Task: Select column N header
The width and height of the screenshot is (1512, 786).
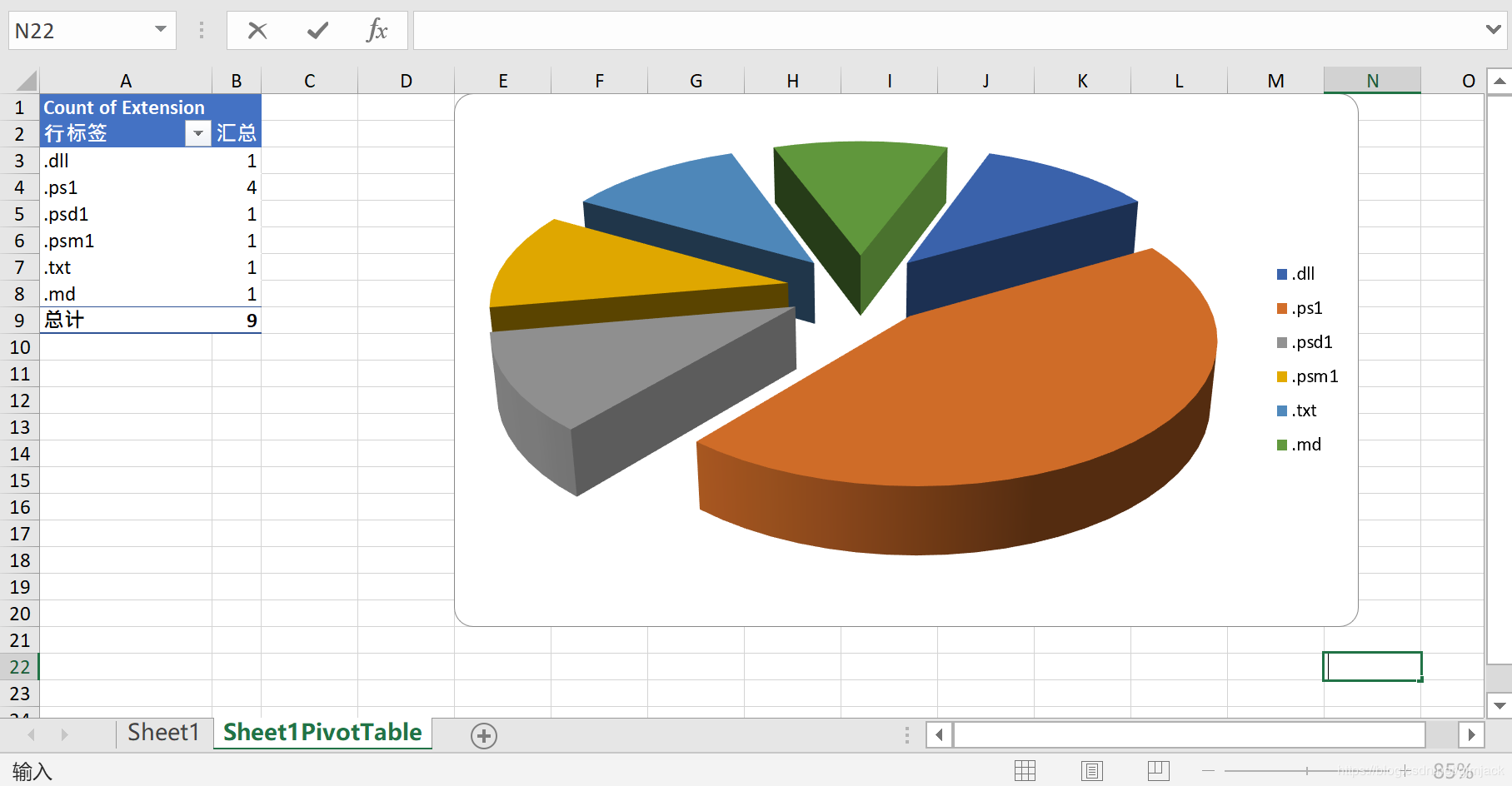Action: (x=1372, y=81)
